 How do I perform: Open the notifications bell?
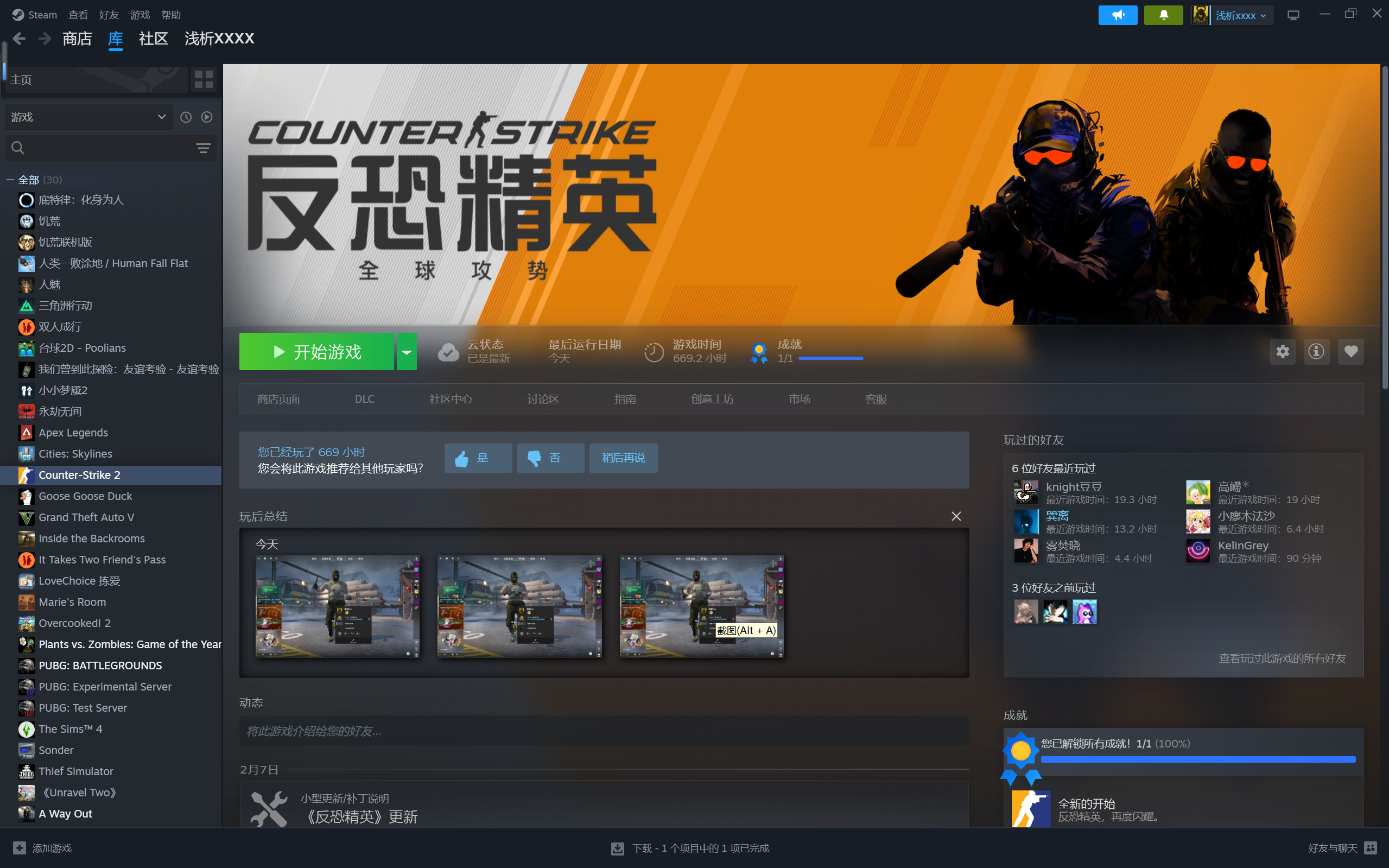click(x=1163, y=15)
